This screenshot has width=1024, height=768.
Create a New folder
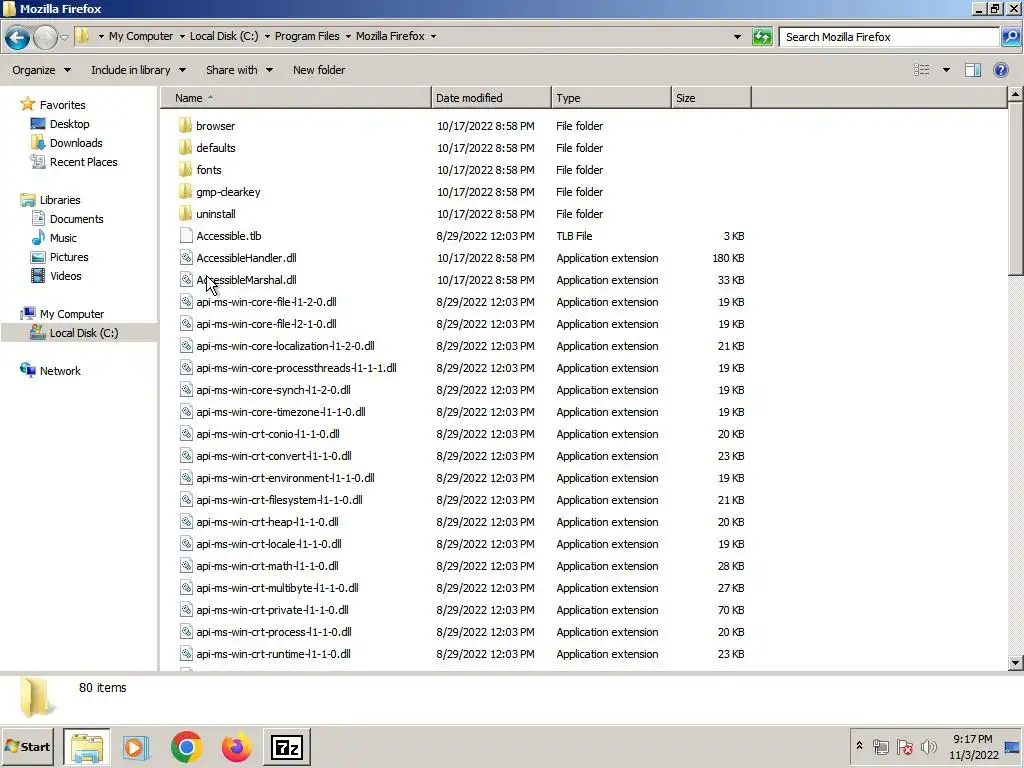319,70
